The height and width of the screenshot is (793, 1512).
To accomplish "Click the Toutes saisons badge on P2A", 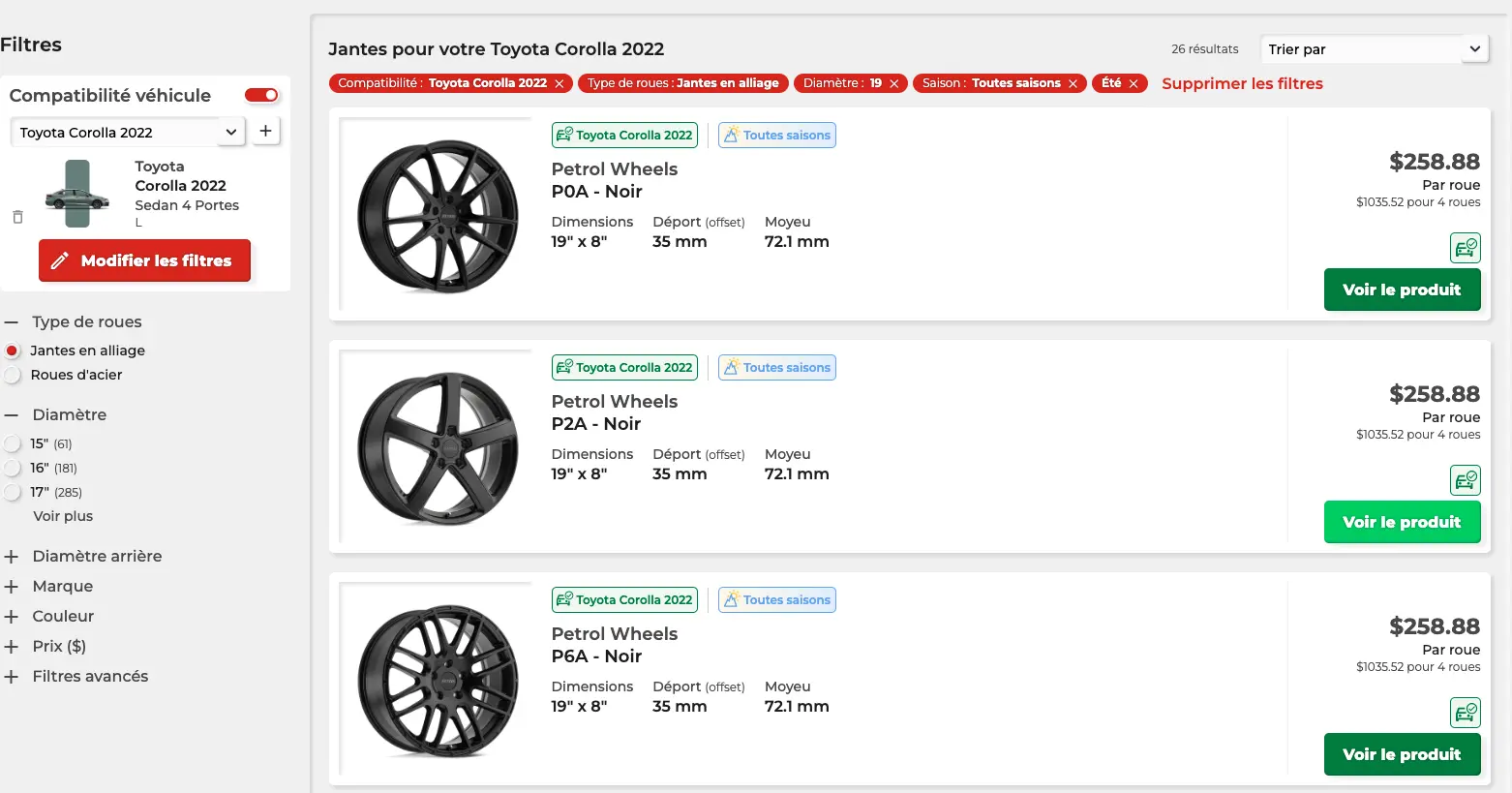I will click(x=777, y=368).
